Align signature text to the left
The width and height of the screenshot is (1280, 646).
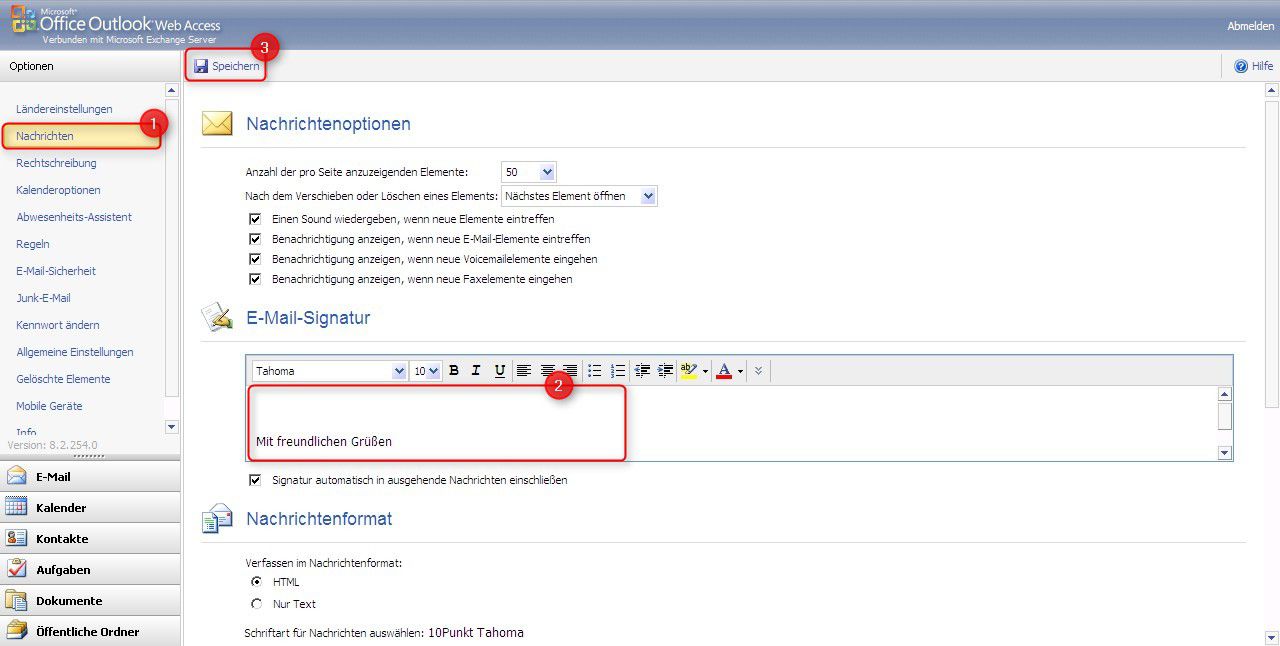524,371
